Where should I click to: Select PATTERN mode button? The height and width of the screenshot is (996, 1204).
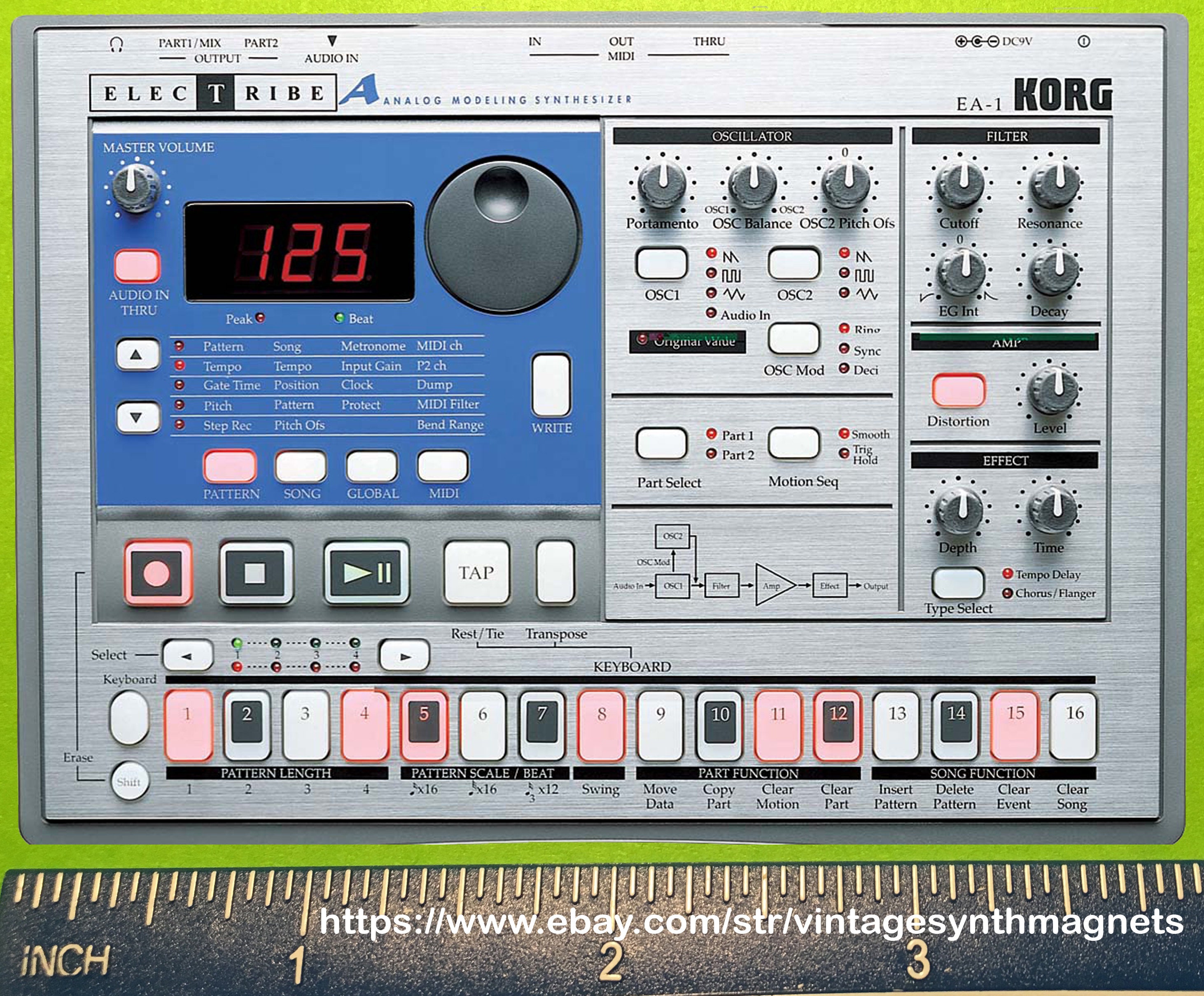[x=230, y=466]
